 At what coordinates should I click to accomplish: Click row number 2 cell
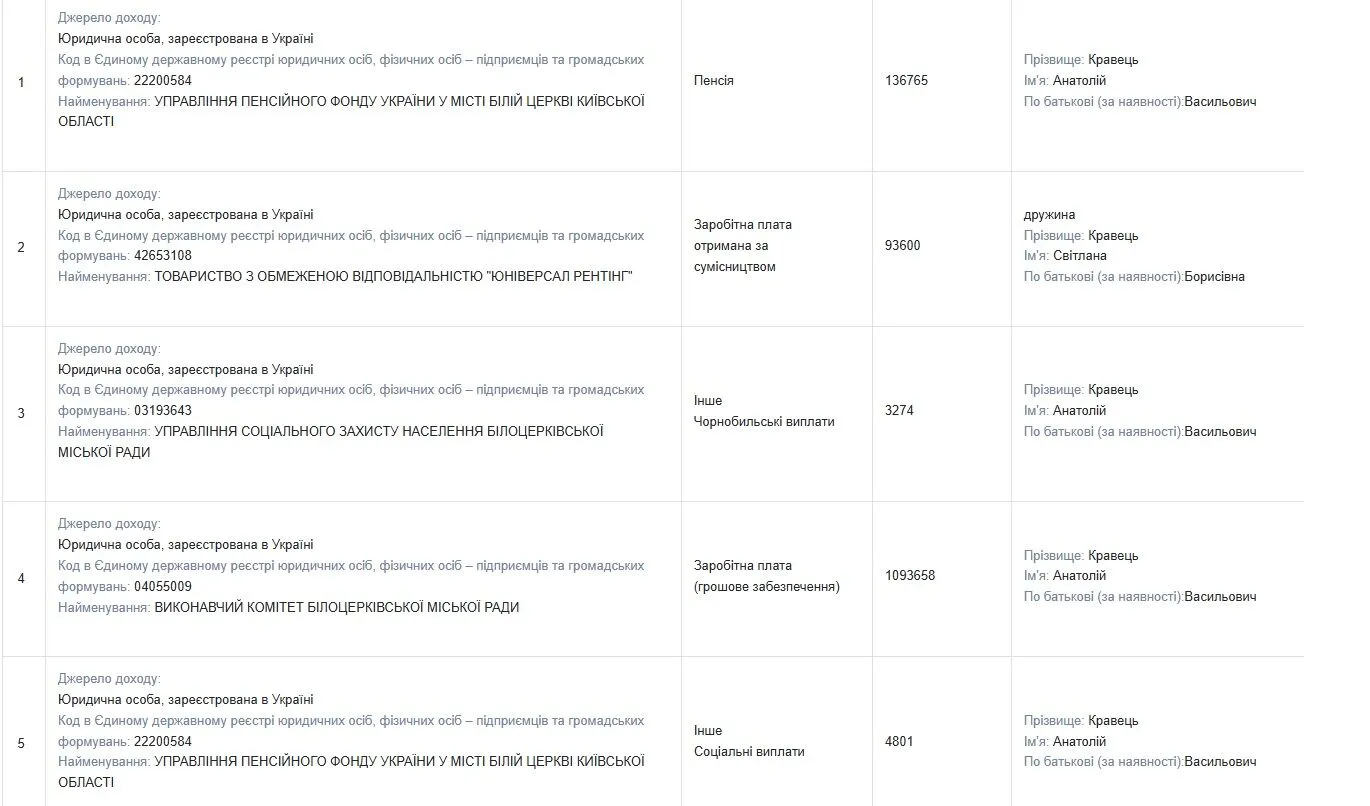pos(22,246)
